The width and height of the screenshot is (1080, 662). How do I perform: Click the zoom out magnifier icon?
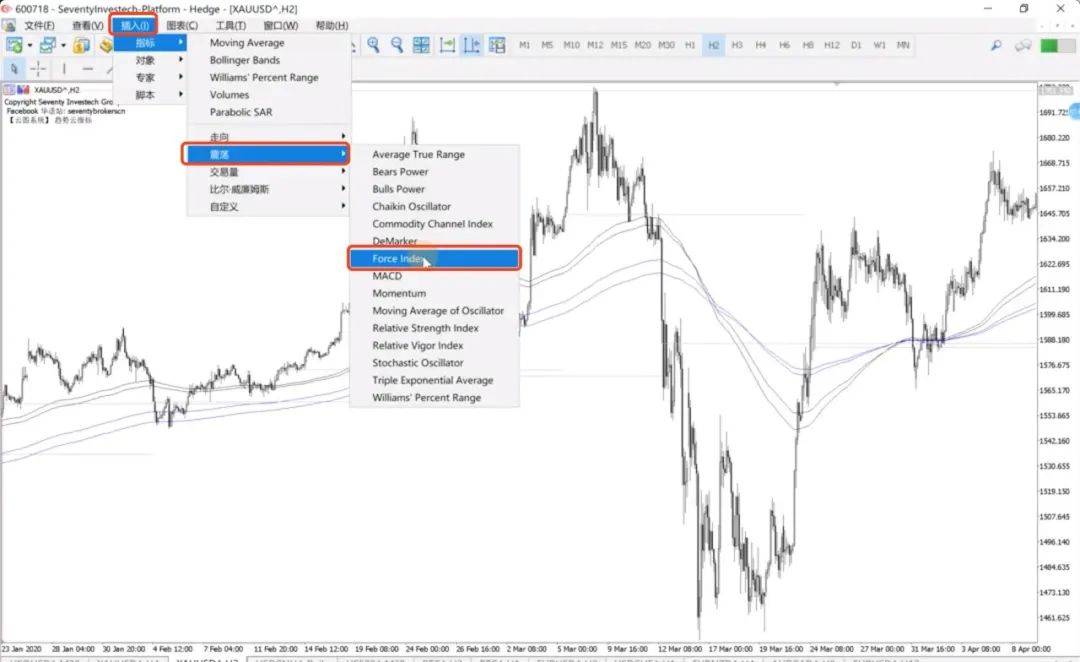pos(397,45)
